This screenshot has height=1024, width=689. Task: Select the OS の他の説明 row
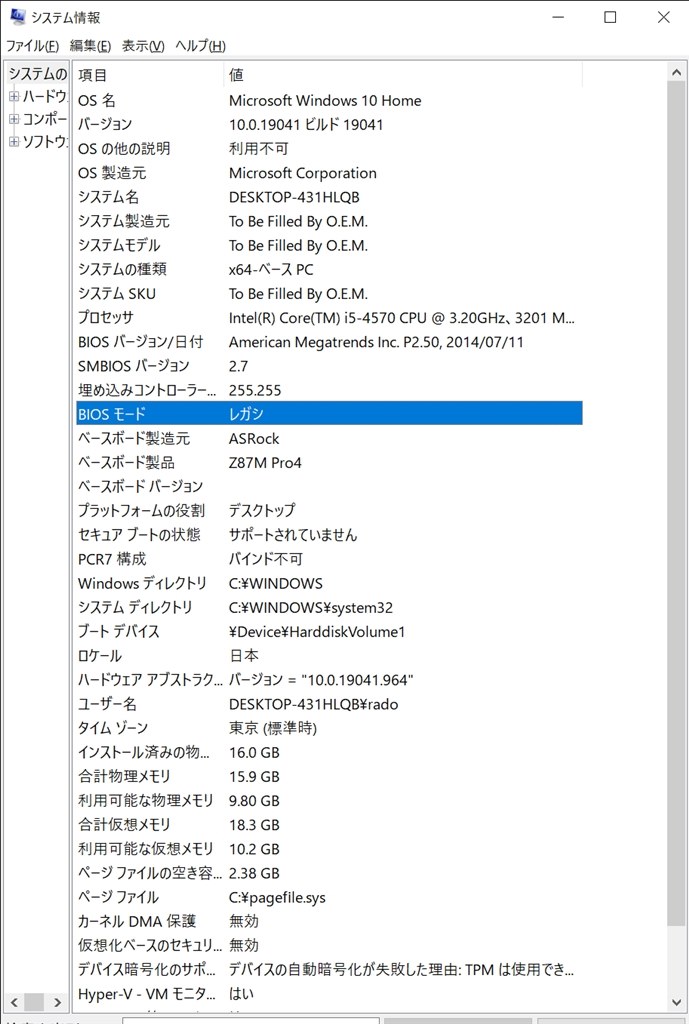pos(329,149)
